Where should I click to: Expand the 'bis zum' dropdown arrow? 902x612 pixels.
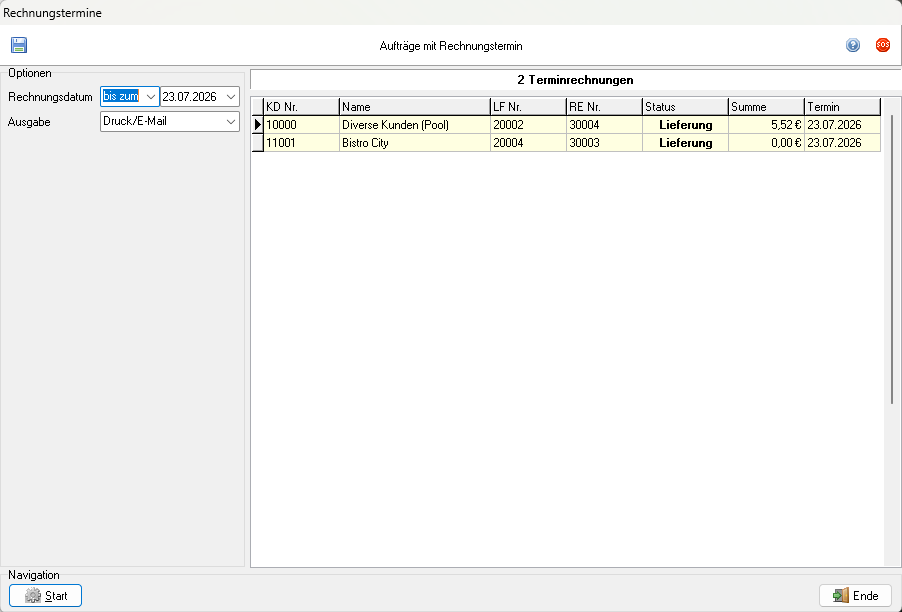151,97
